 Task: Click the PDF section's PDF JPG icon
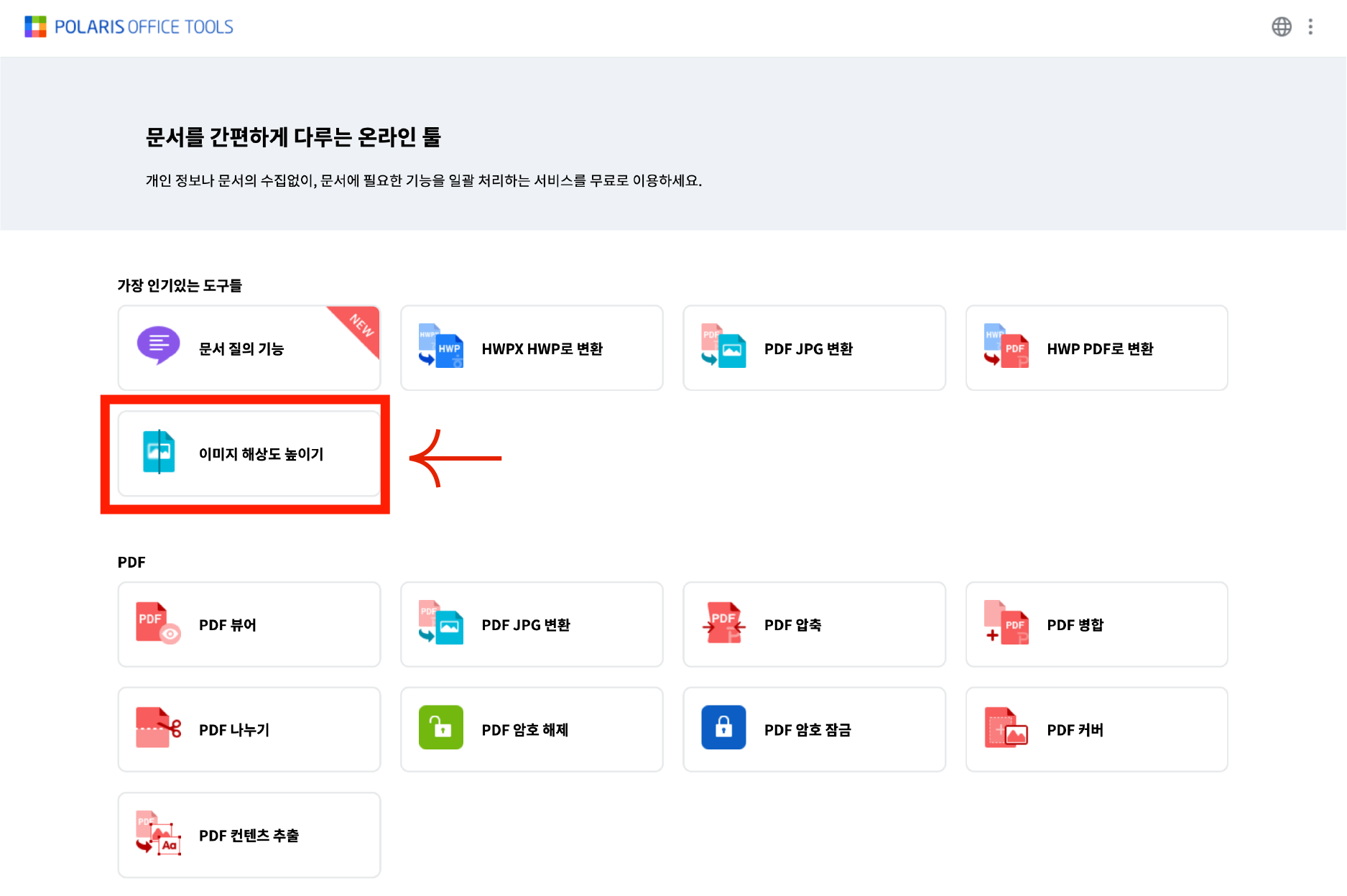[x=440, y=622]
